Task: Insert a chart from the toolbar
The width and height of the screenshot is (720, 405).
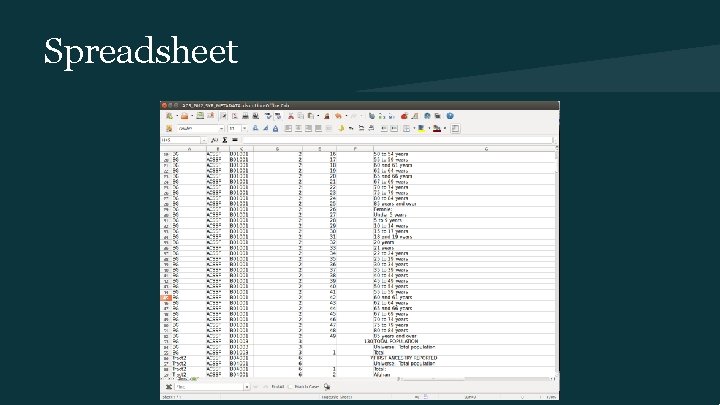Action: pyautogui.click(x=405, y=116)
